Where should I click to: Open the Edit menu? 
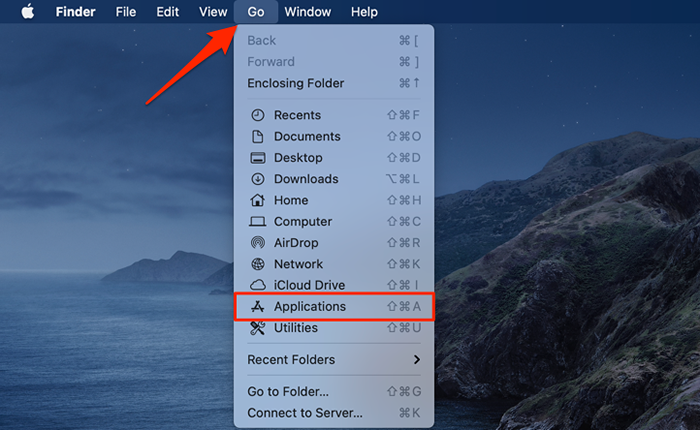167,12
